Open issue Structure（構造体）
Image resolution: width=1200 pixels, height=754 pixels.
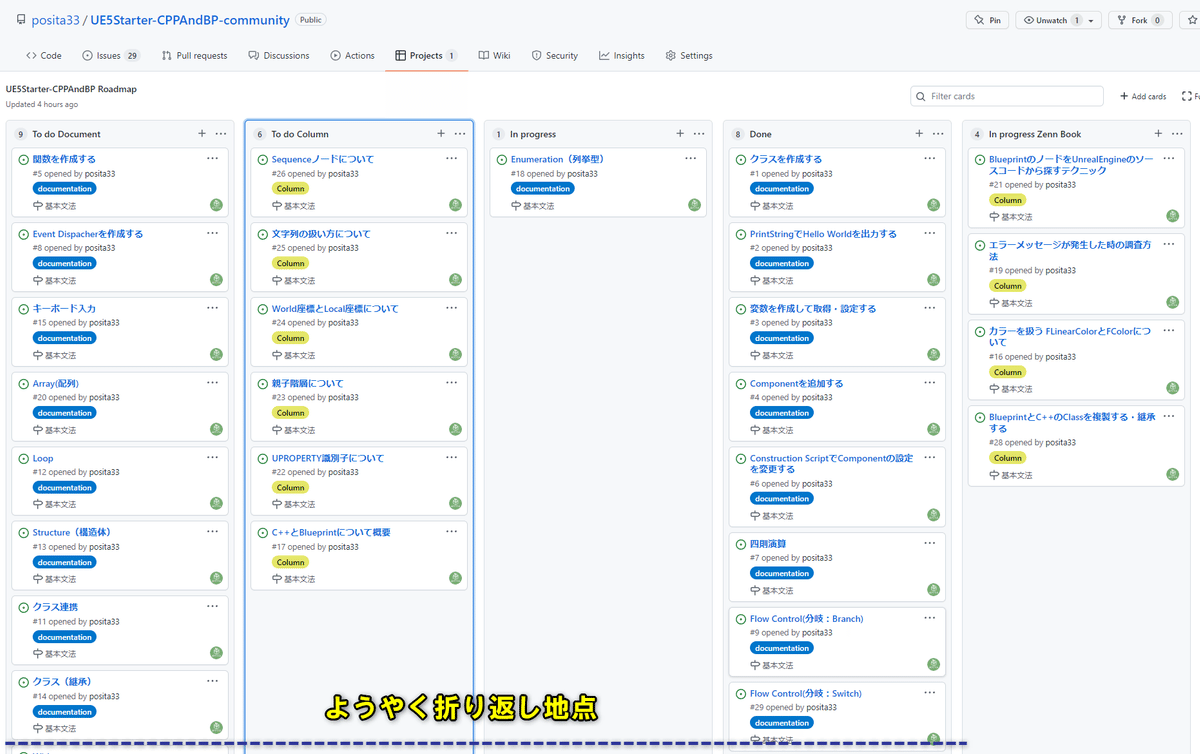[x=71, y=533]
